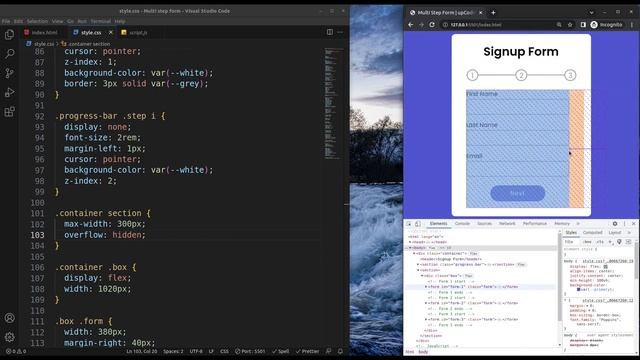Open the Accounts menu in VS Code
This screenshot has width=640, height=360.
[9, 318]
